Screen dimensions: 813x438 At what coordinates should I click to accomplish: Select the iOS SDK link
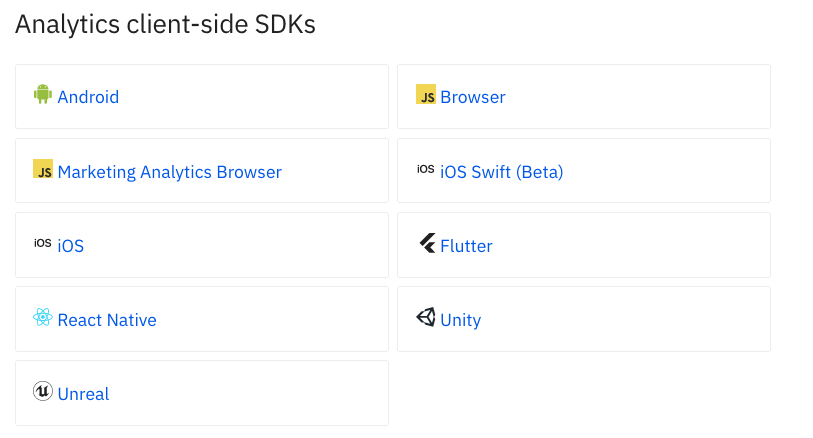(x=71, y=246)
